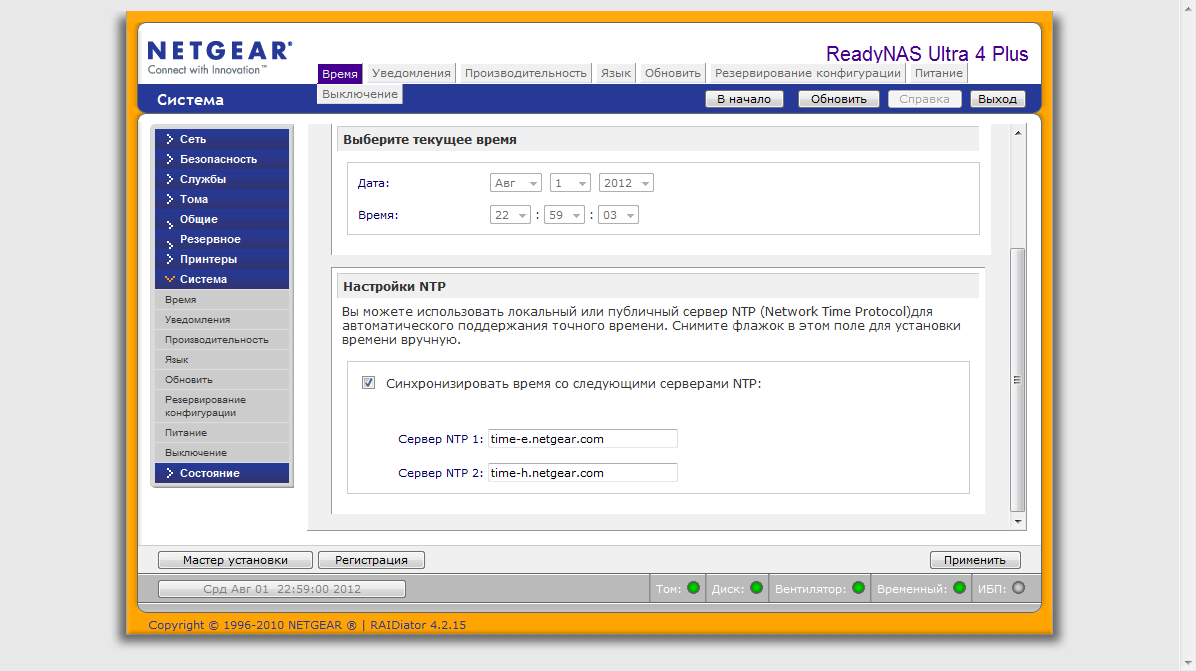Image resolution: width=1196 pixels, height=671 pixels.
Task: Uncheck the NTP synchronization checkbox
Action: (x=368, y=383)
